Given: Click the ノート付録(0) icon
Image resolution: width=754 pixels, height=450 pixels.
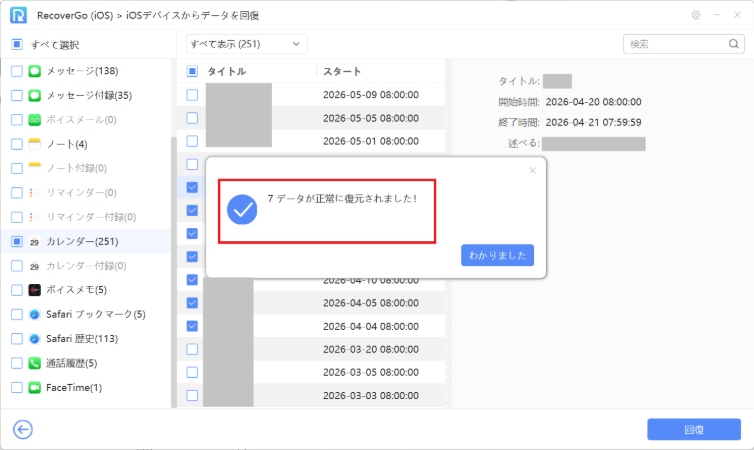Looking at the screenshot, I should (x=35, y=168).
